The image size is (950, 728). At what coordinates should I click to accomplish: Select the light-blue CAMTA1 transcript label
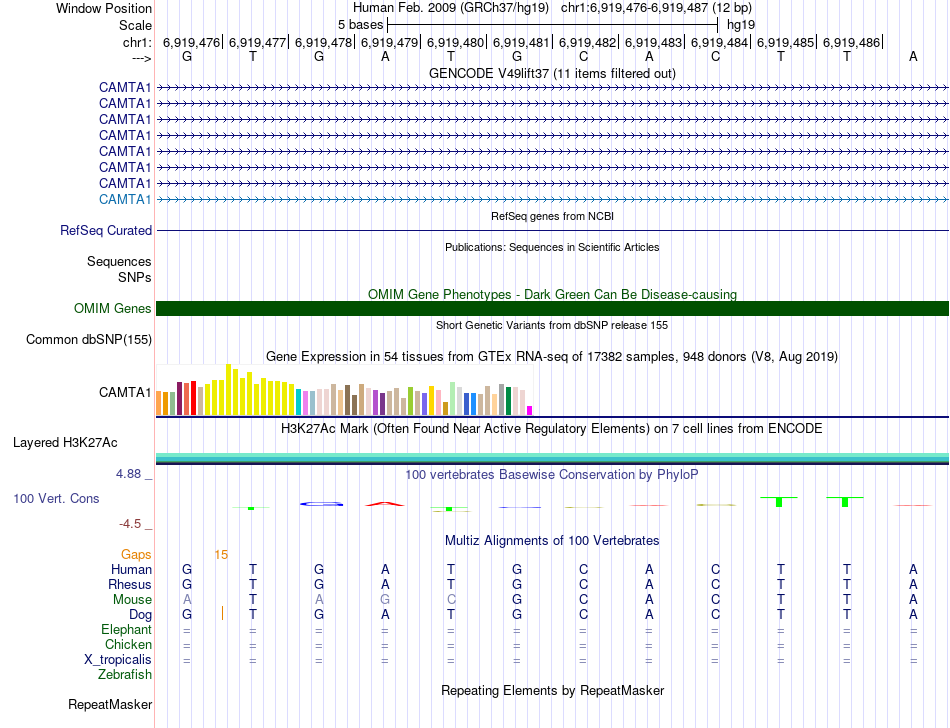(125, 199)
